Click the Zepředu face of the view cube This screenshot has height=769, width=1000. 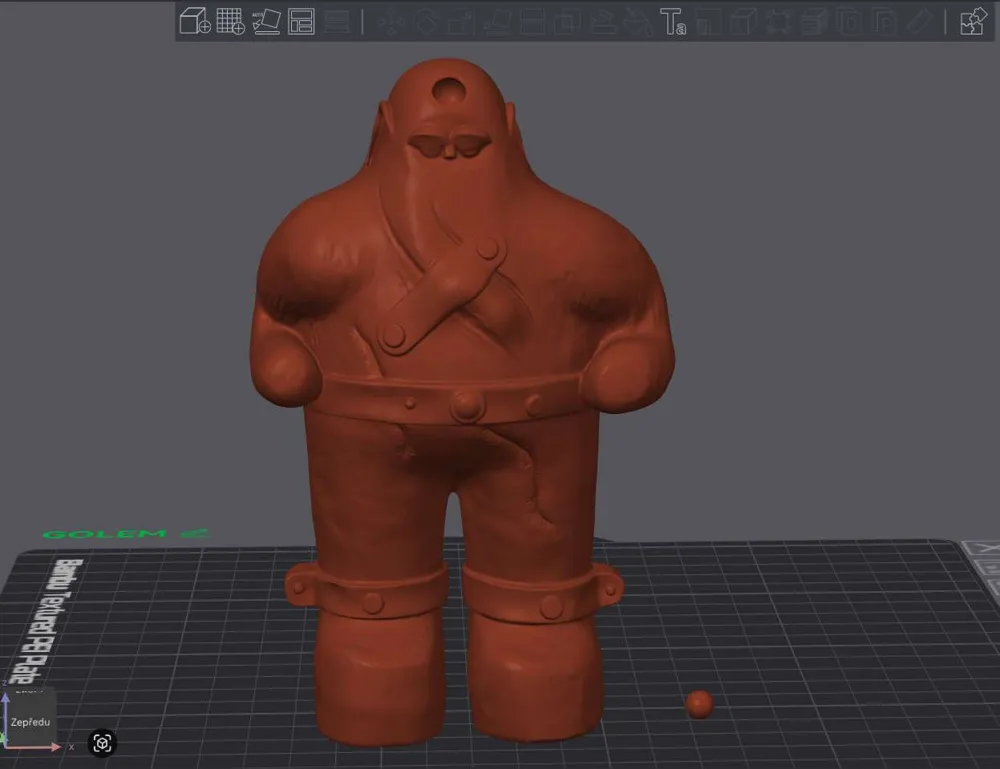click(x=30, y=721)
